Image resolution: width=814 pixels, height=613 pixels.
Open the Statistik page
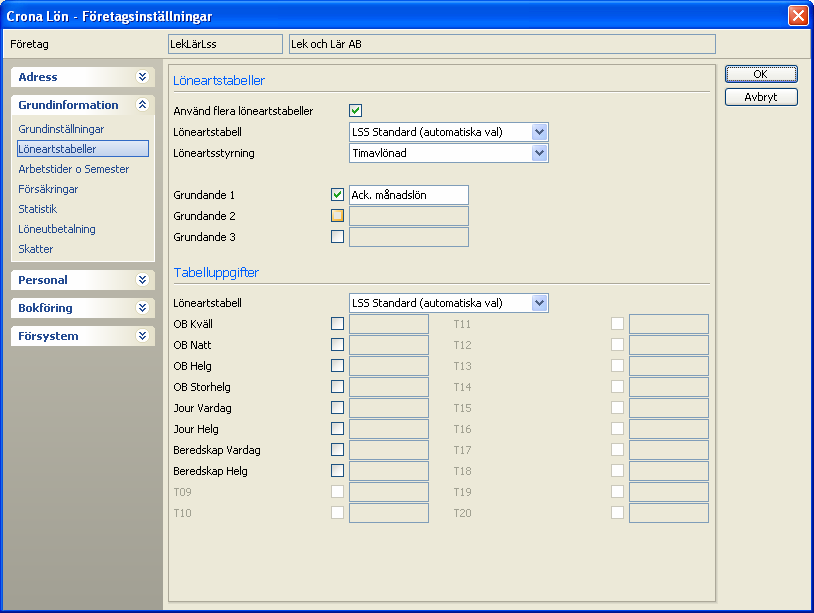(38, 209)
